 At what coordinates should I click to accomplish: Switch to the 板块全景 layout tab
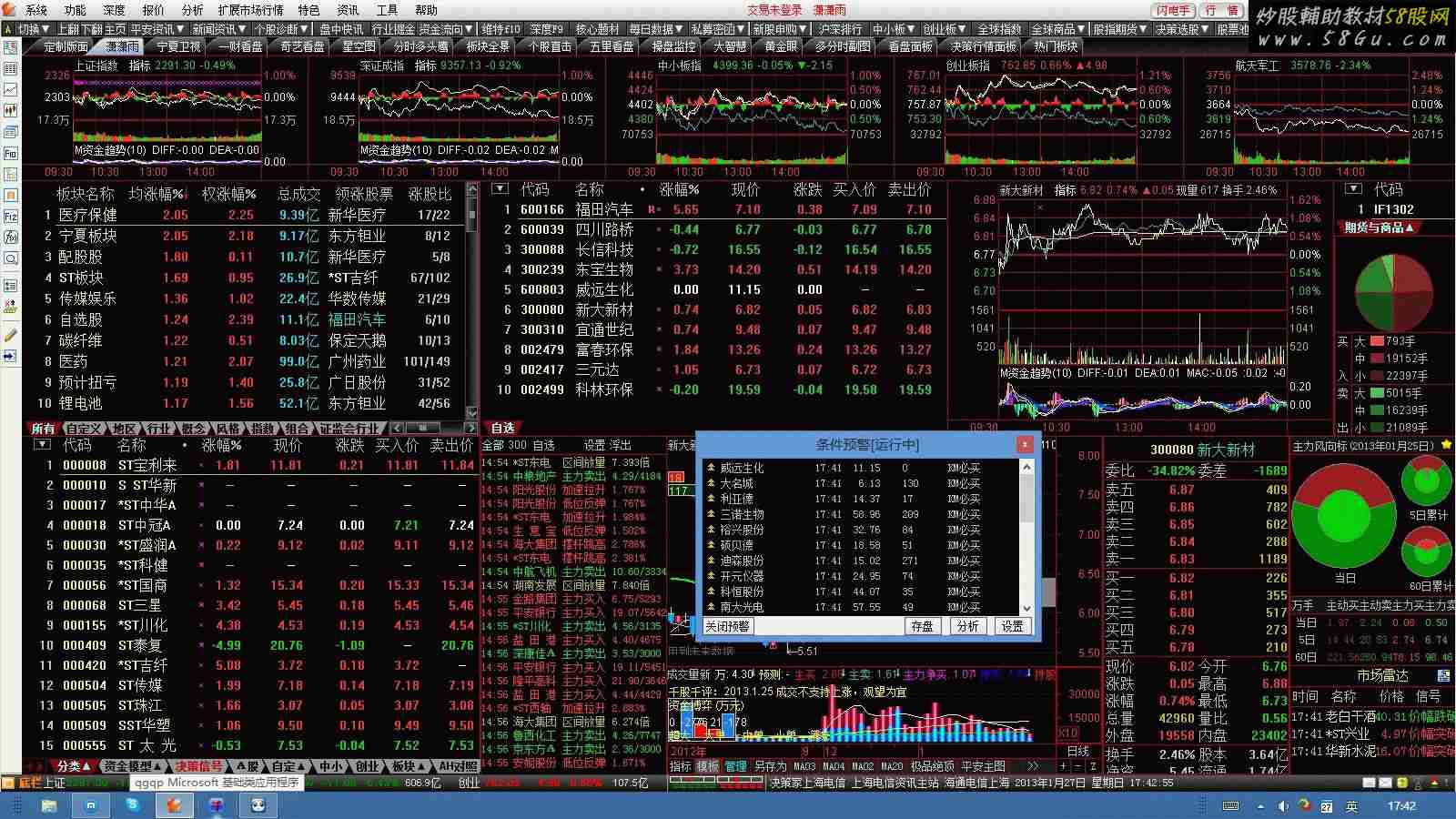tap(488, 46)
